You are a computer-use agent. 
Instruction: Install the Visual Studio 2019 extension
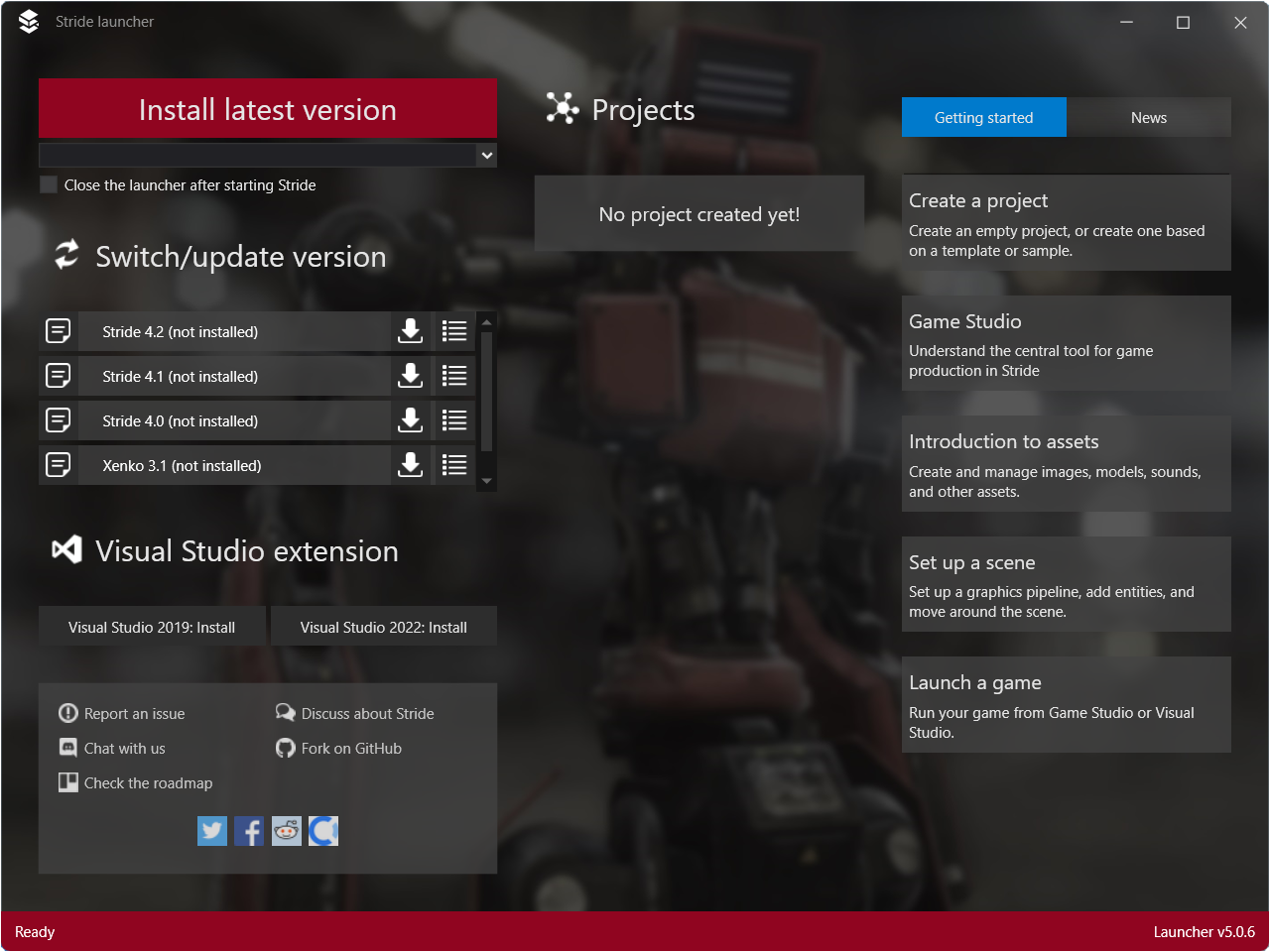click(152, 627)
